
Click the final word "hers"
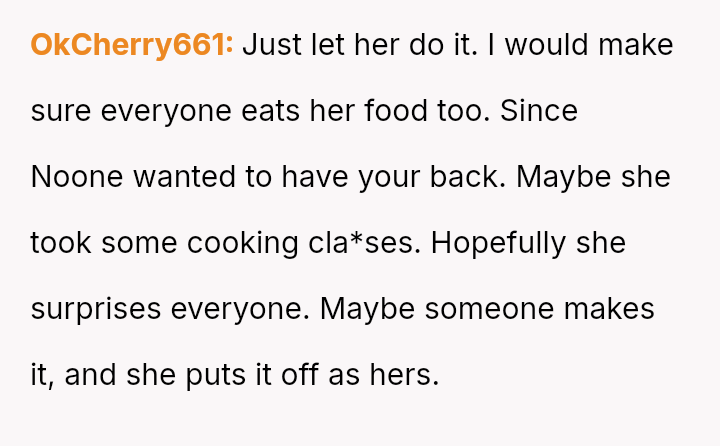[404, 376]
